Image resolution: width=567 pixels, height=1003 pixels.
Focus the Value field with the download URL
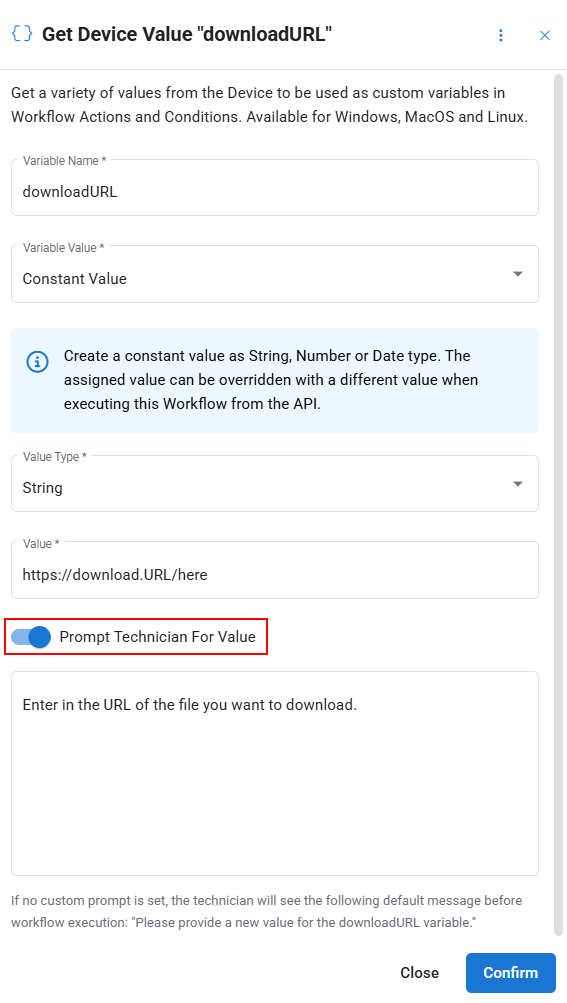coord(275,571)
